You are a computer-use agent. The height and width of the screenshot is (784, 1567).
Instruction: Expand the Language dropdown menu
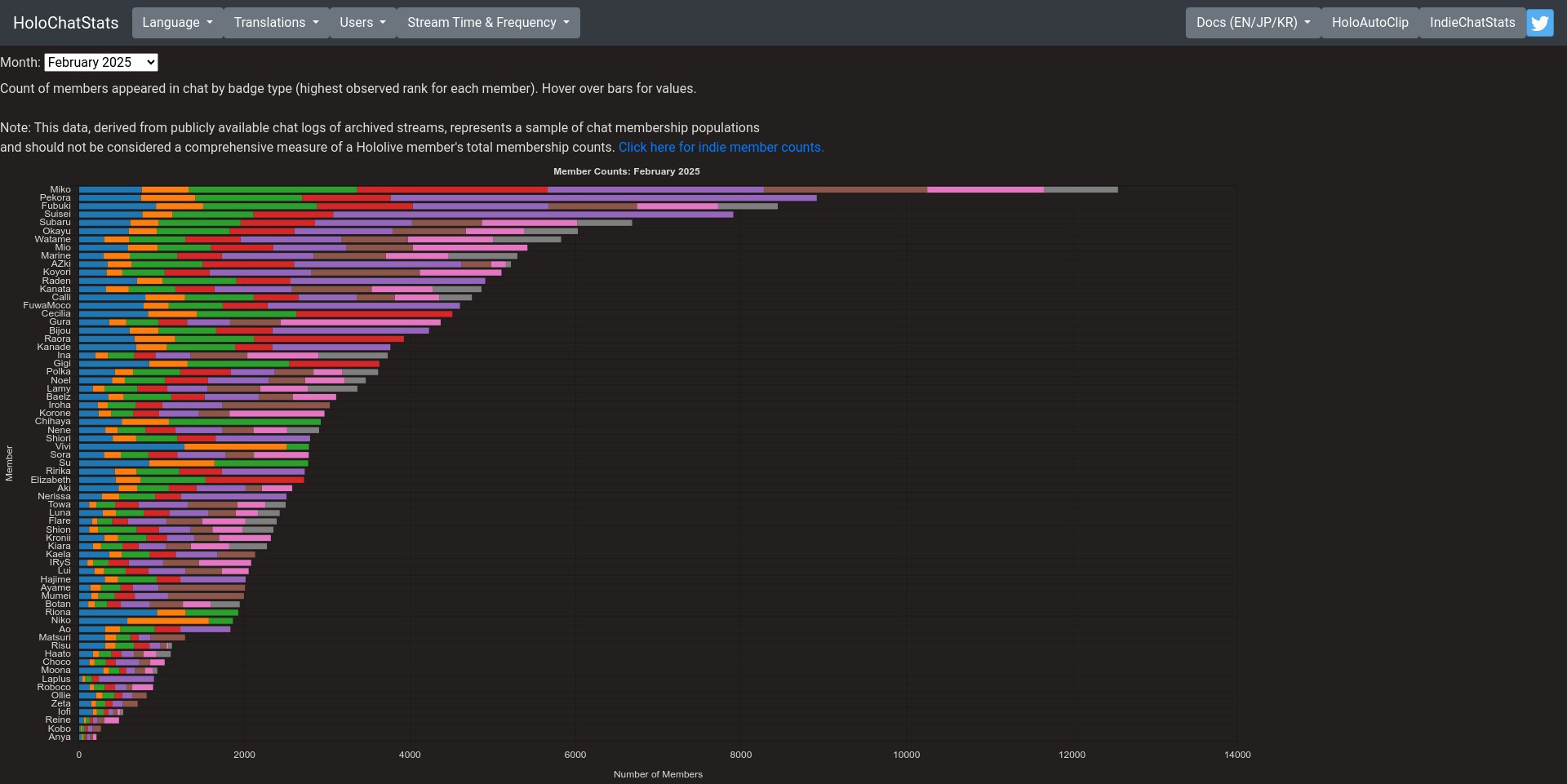177,23
